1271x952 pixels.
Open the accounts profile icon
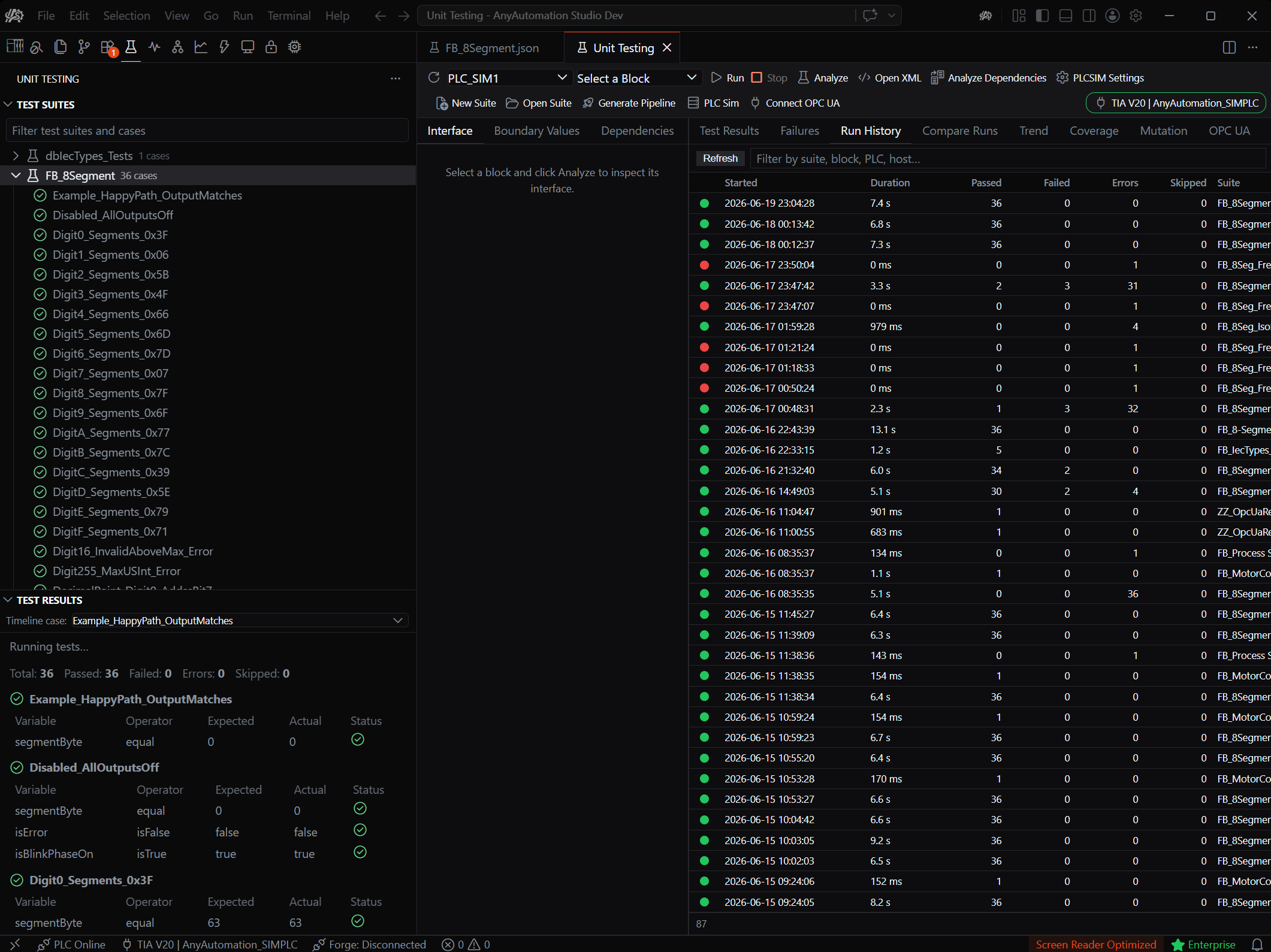(1113, 16)
